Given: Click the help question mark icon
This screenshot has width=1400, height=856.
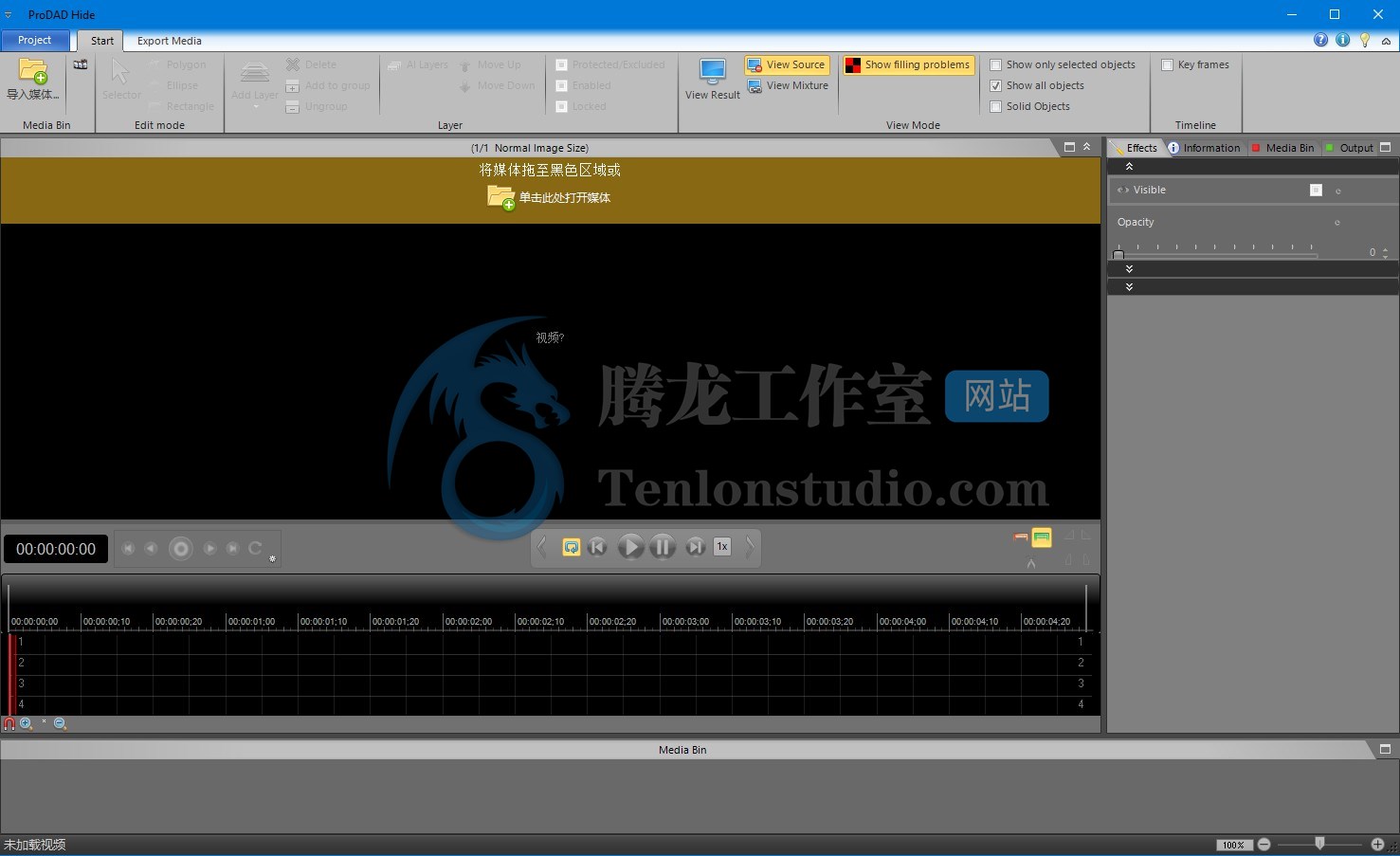Looking at the screenshot, I should [x=1320, y=40].
